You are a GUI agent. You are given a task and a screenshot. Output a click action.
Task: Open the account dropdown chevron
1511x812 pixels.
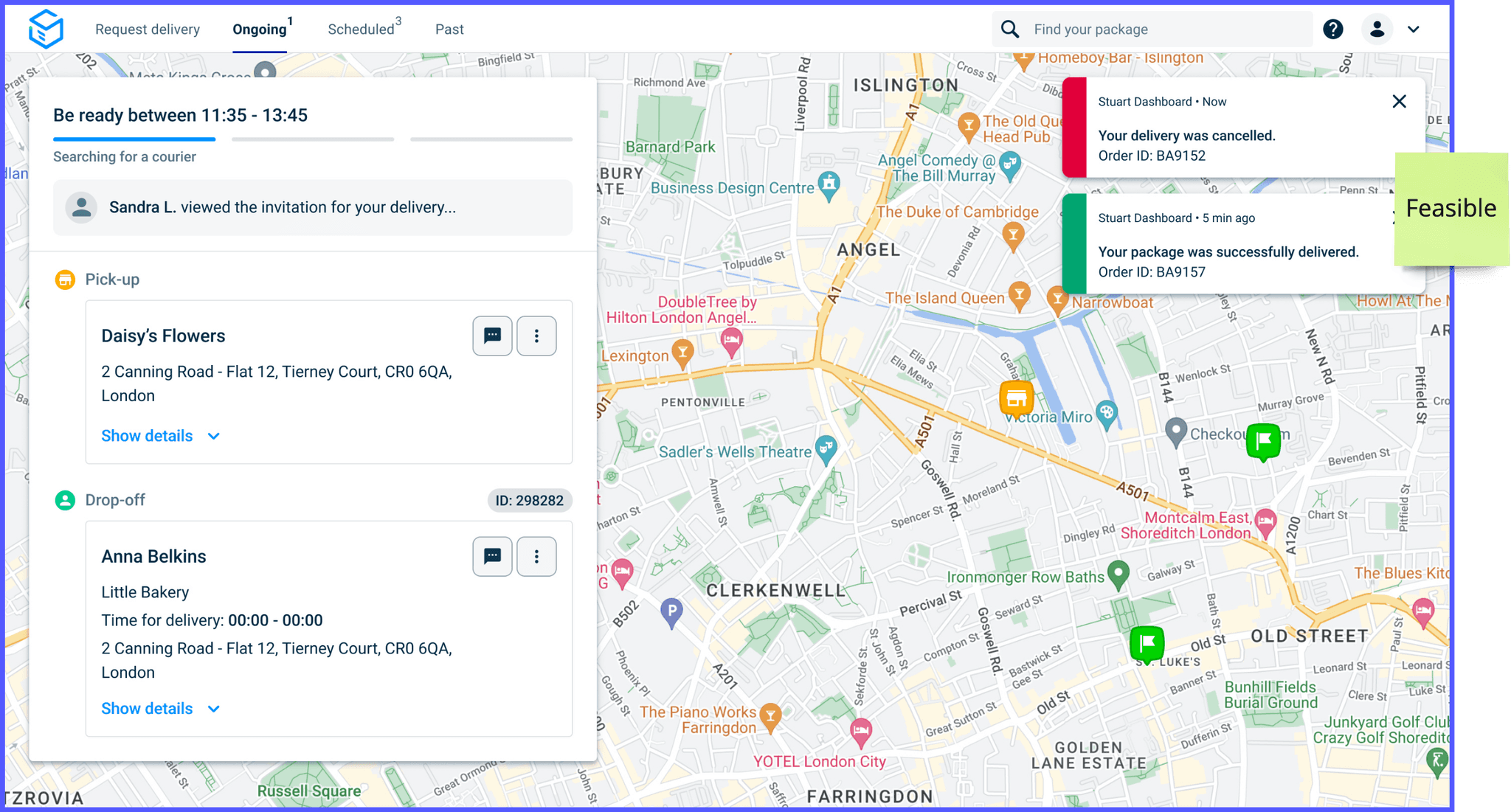tap(1413, 30)
